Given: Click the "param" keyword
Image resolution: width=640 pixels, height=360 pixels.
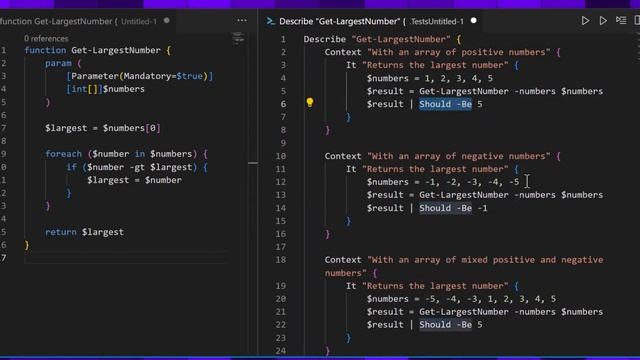Looking at the screenshot, I should pos(58,63).
